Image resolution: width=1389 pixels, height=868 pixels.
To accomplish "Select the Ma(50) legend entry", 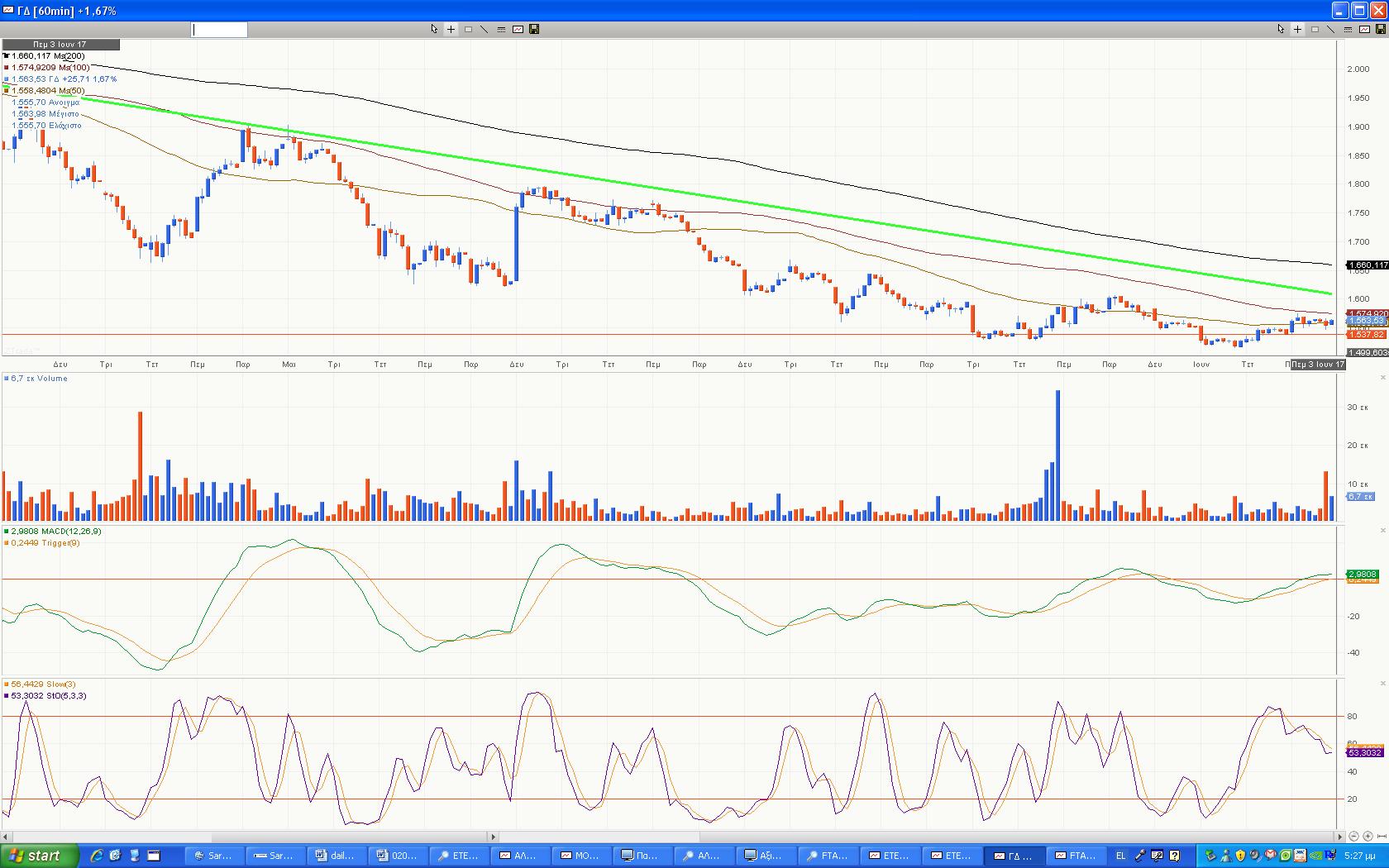I will [45, 91].
